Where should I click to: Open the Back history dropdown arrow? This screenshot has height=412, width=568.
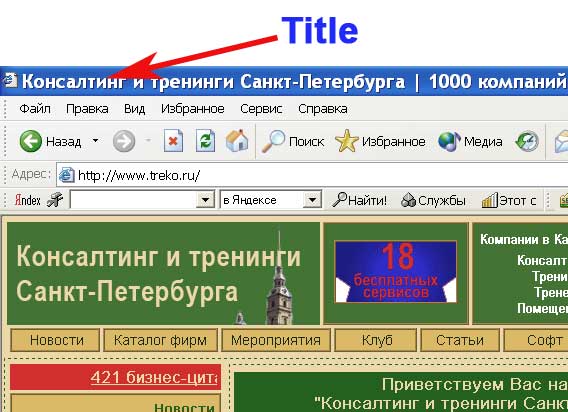[x=95, y=140]
